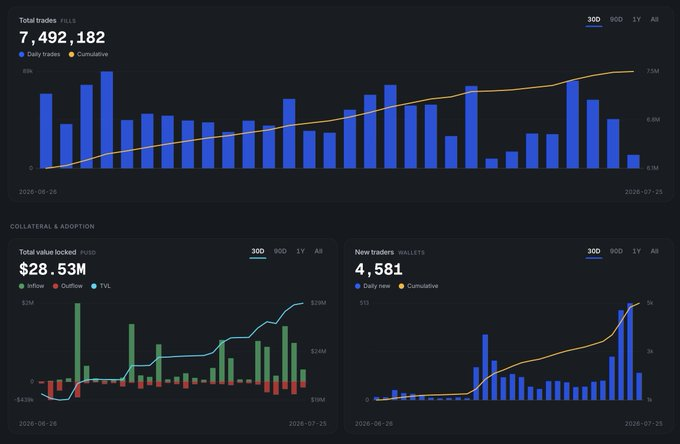This screenshot has width=680, height=444.
Task: Click the WALLETS subtitle label
Action: point(412,253)
